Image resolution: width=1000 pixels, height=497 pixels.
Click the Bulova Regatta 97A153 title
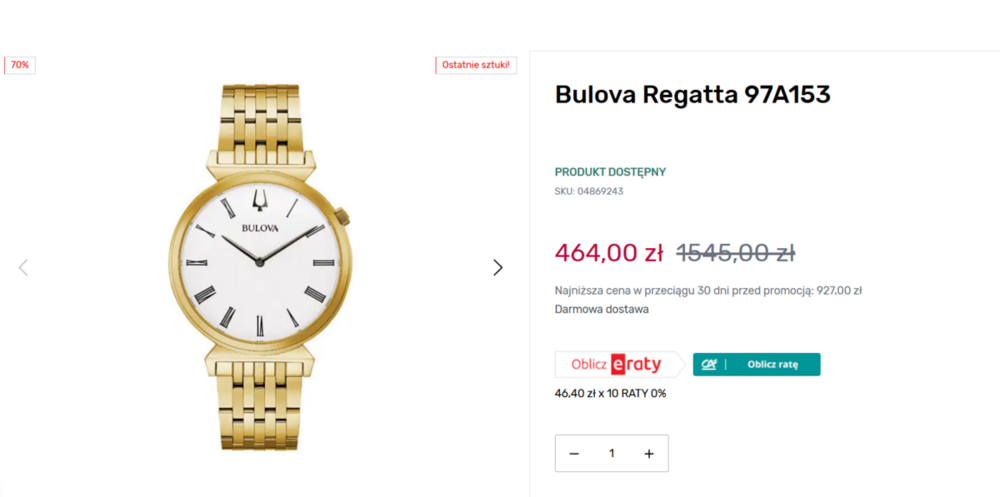692,95
